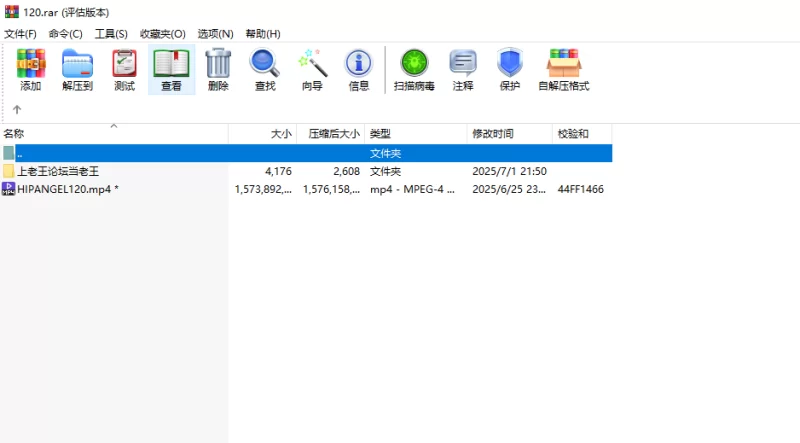Click the Info (信息) icon
Viewport: 800px width, 443px height.
(359, 63)
